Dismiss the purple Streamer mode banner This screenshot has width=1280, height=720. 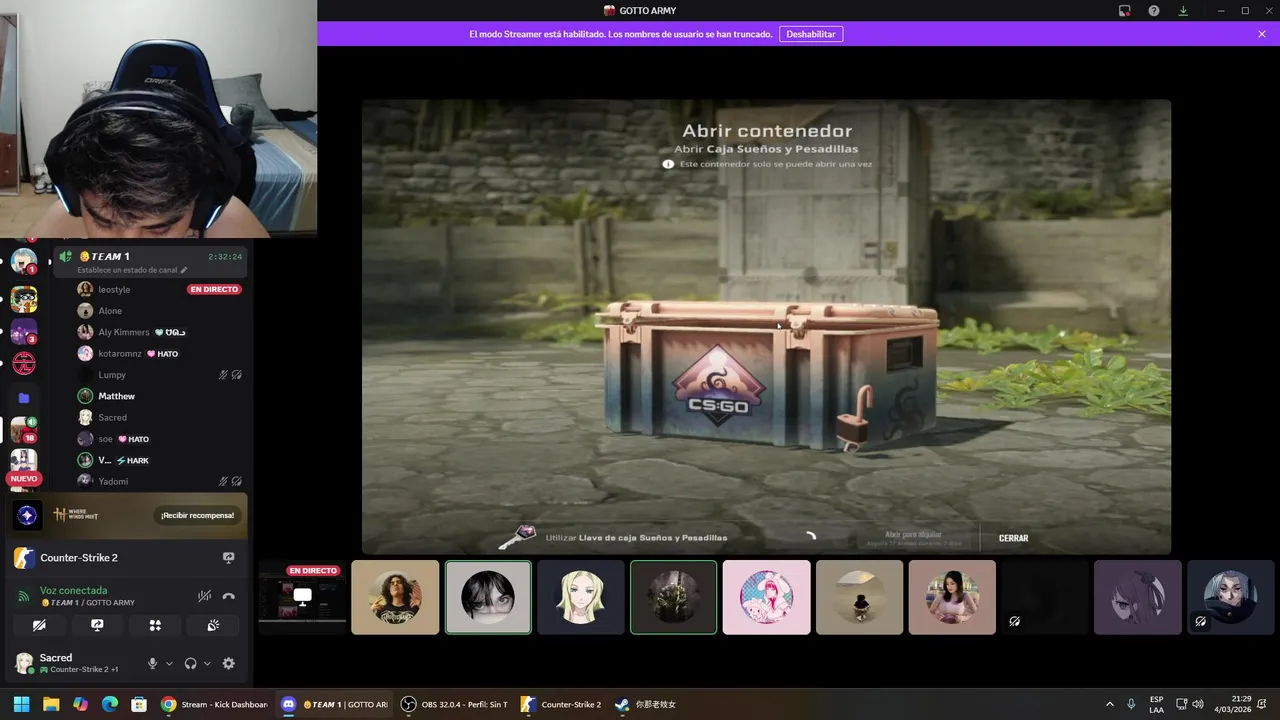1262,34
